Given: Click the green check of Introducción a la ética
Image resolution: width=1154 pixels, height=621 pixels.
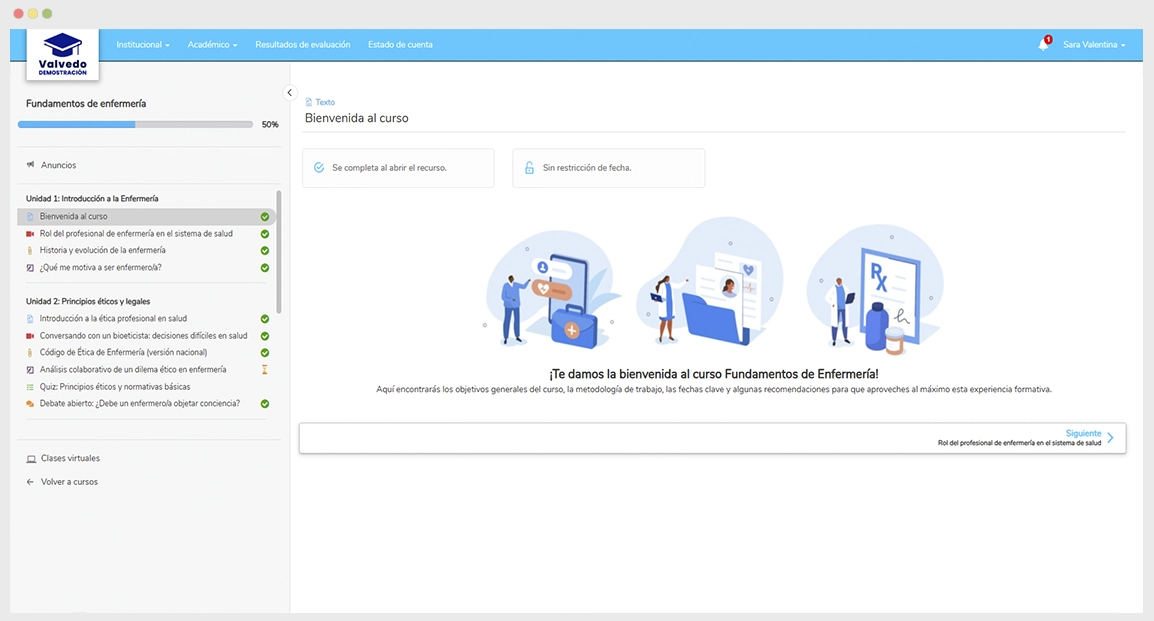Looking at the screenshot, I should point(265,319).
